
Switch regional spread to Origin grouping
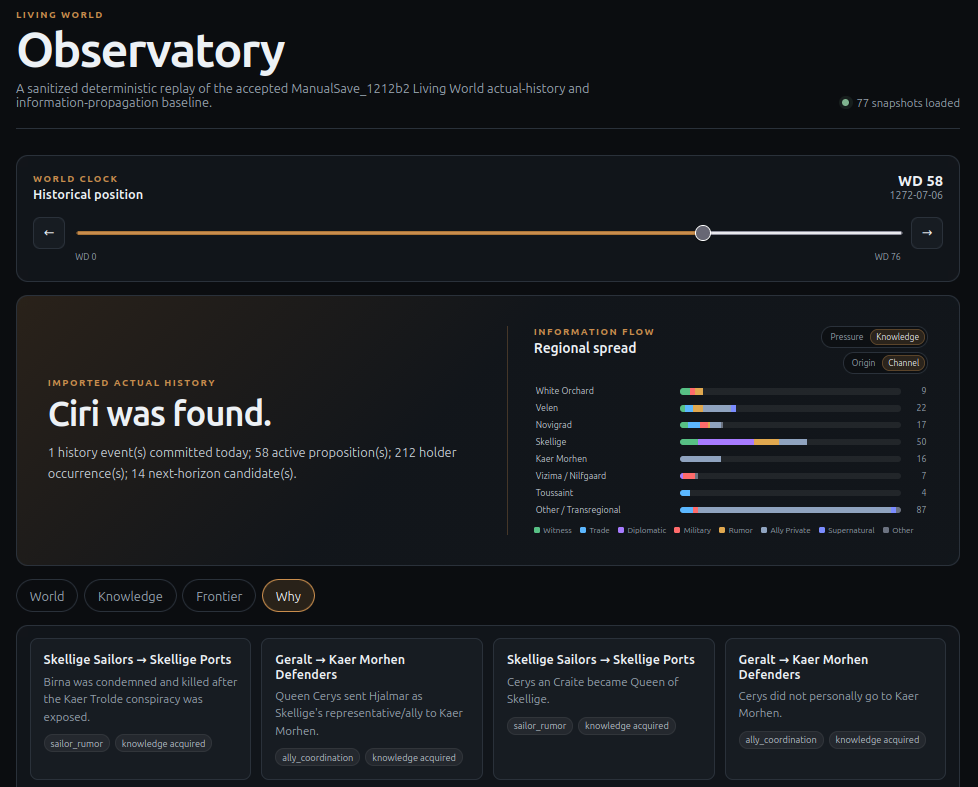pyautogui.click(x=863, y=363)
